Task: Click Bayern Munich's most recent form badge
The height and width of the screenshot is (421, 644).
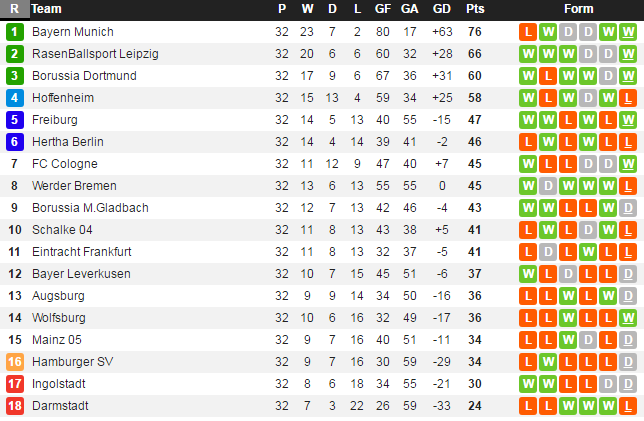Action: [627, 32]
